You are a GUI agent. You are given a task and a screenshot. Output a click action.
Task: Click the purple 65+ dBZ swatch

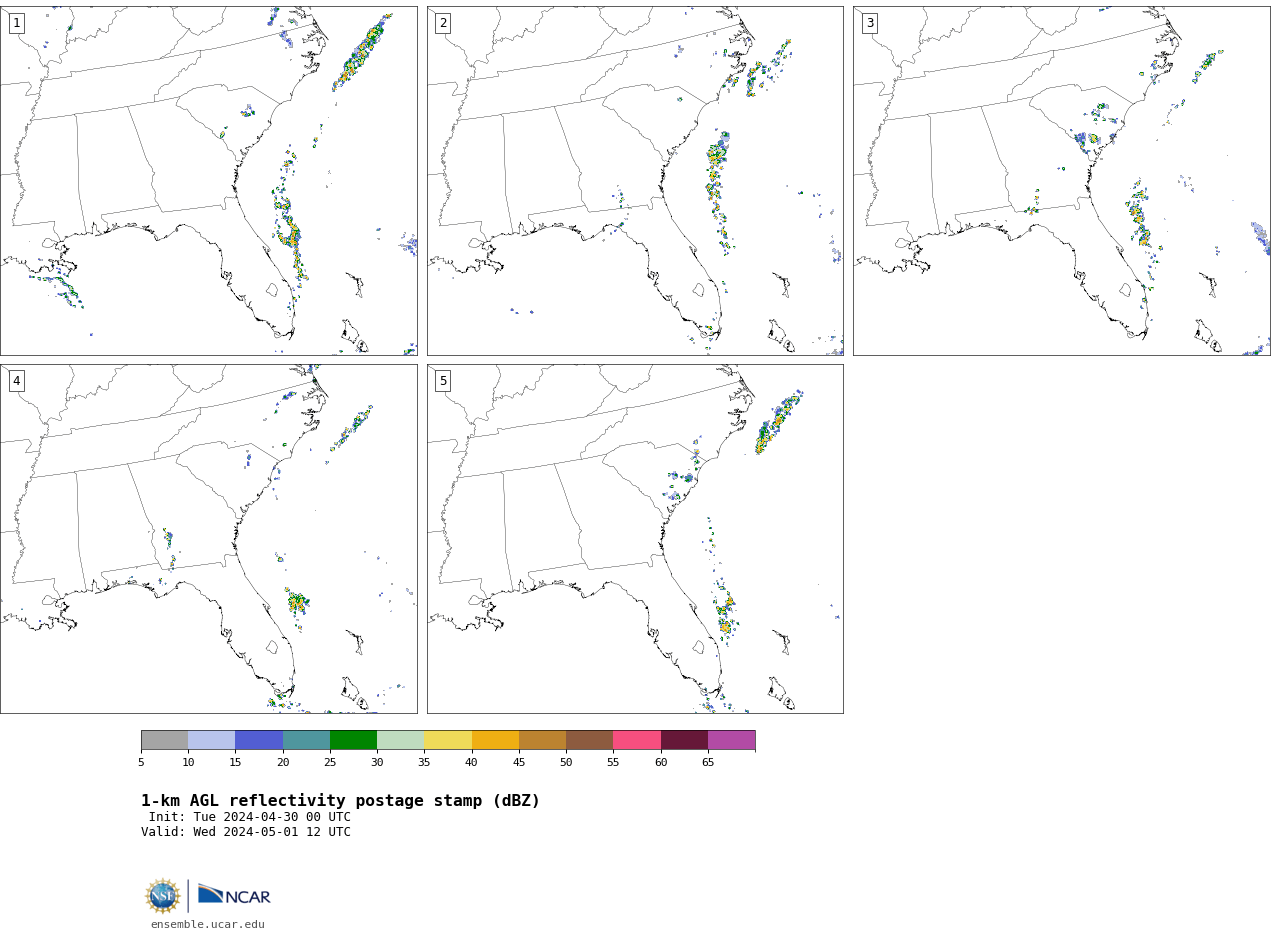(x=731, y=740)
